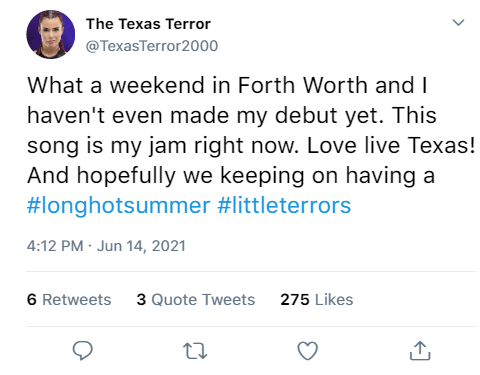Click the @TexasTerror2000 handle

(152, 46)
